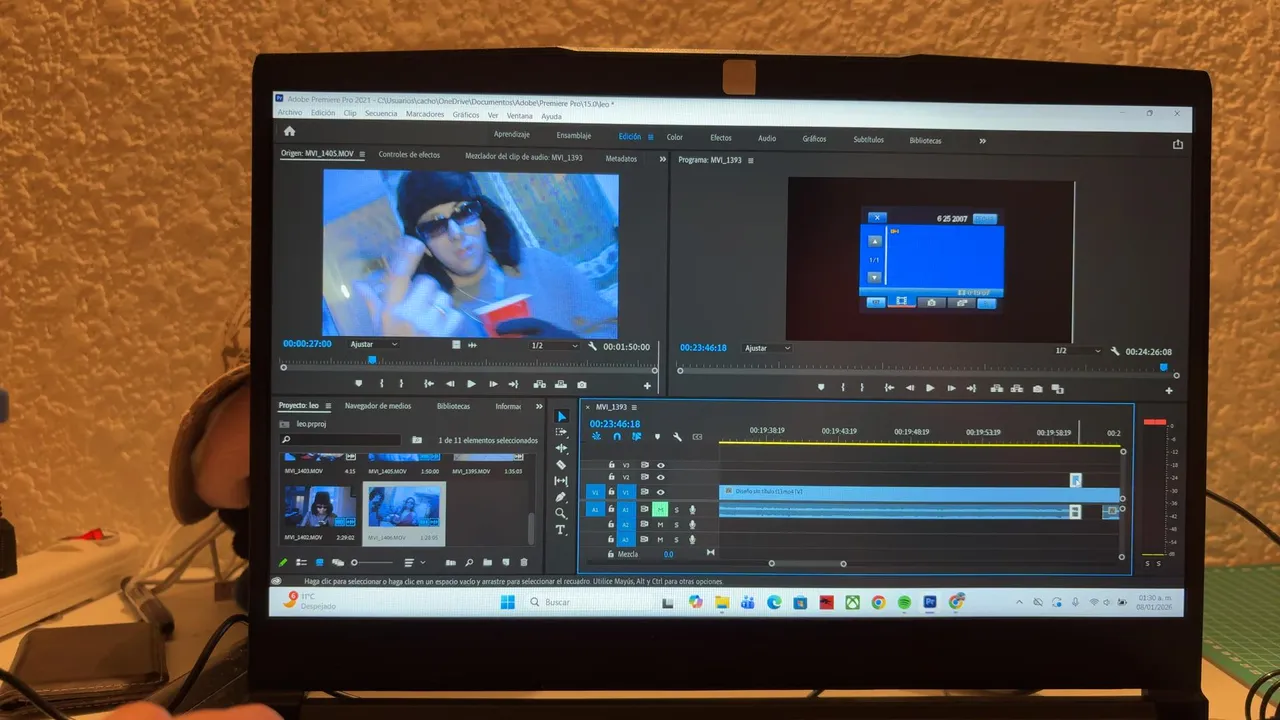Open Source monitor zoom dropdown Ajustar

coord(373,344)
